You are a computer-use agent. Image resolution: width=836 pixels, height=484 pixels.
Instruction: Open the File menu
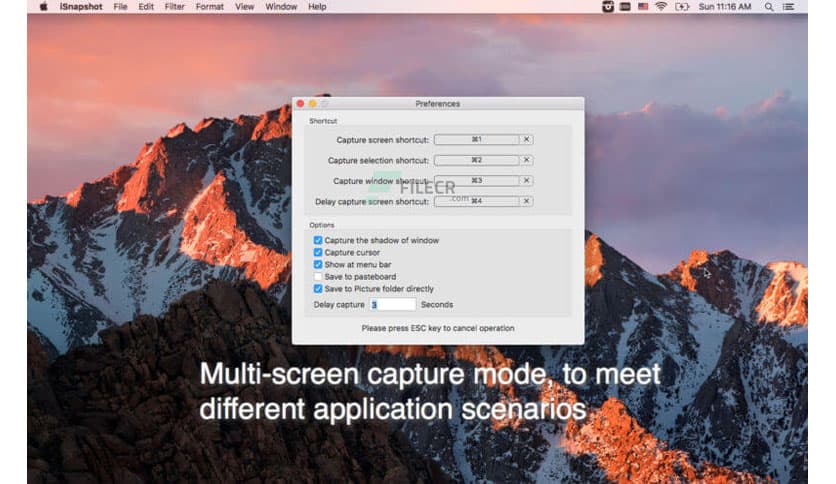tap(120, 7)
